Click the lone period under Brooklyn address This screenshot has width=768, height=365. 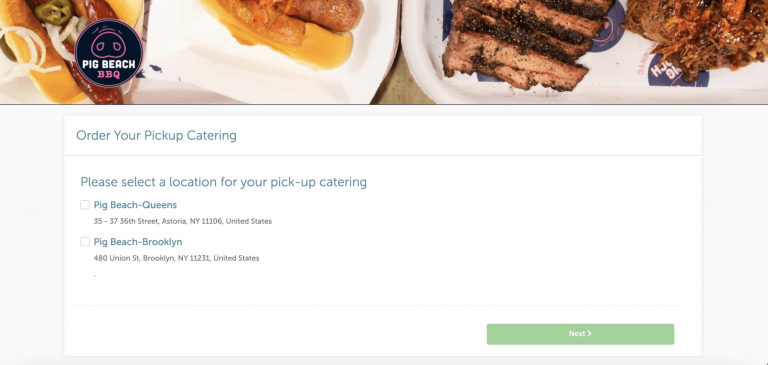pos(95,276)
